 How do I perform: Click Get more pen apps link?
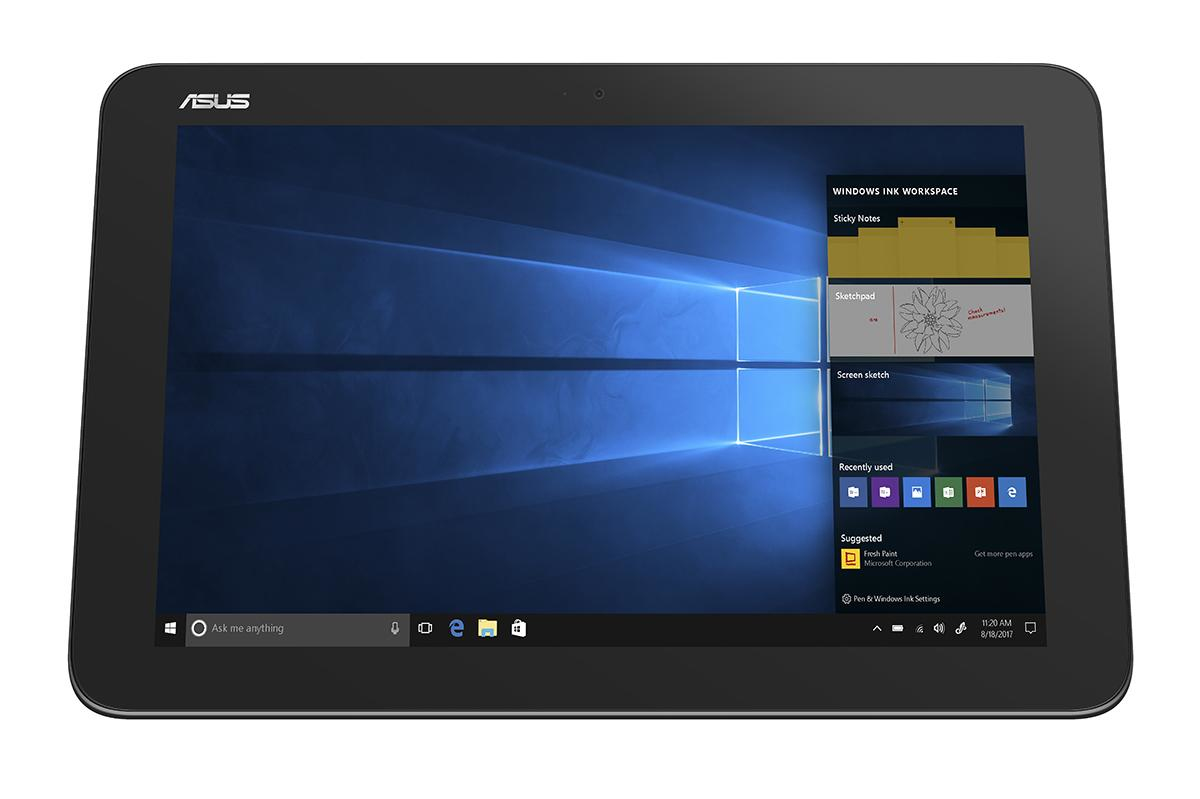[x=1003, y=554]
